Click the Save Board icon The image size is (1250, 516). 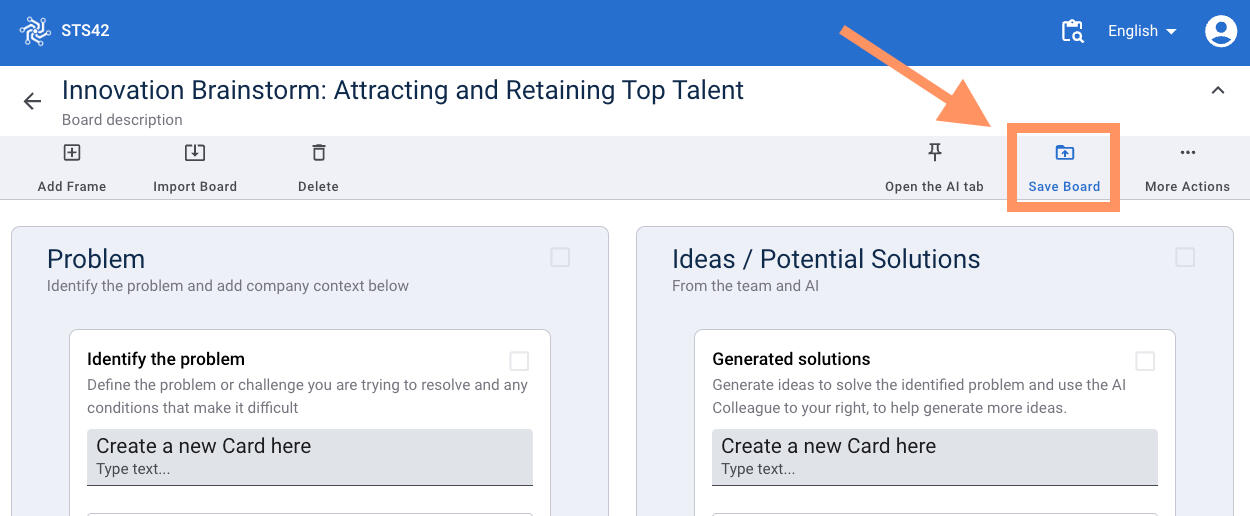pyautogui.click(x=1064, y=153)
